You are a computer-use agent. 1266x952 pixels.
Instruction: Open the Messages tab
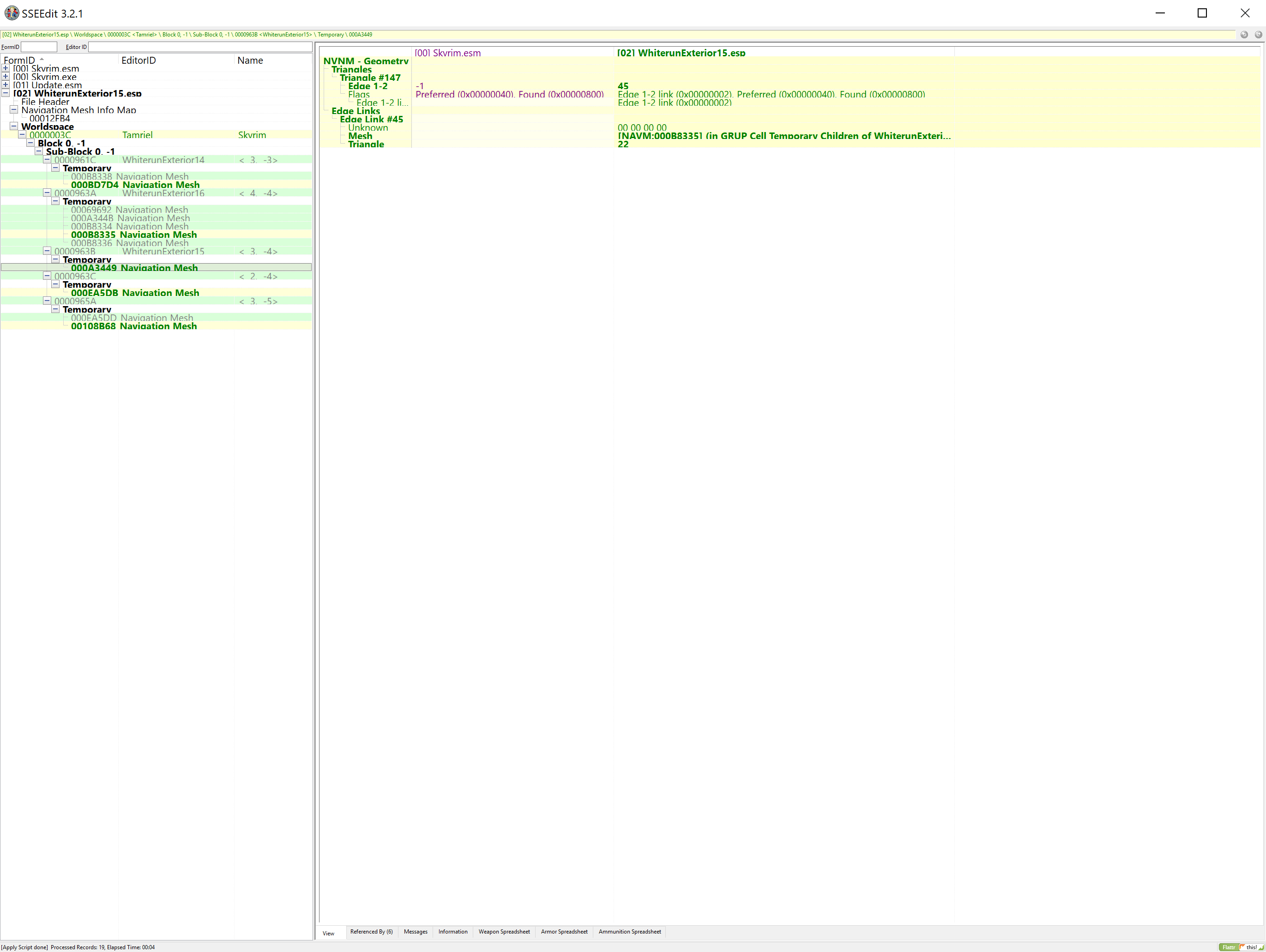416,932
